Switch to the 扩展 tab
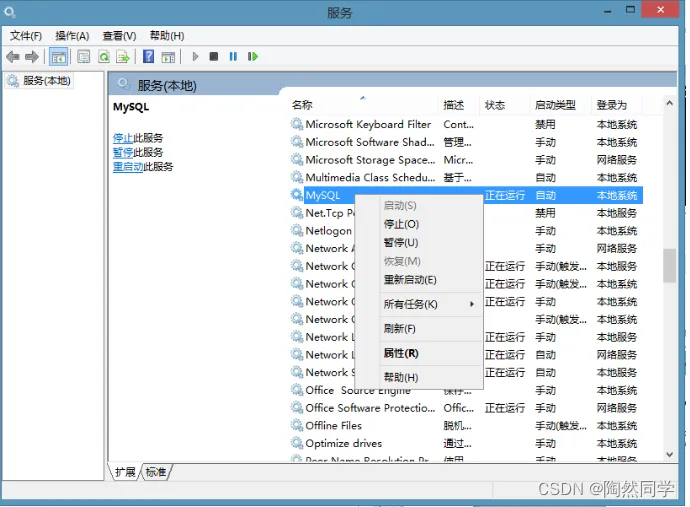Viewport: 690px width, 507px height. pyautogui.click(x=125, y=472)
